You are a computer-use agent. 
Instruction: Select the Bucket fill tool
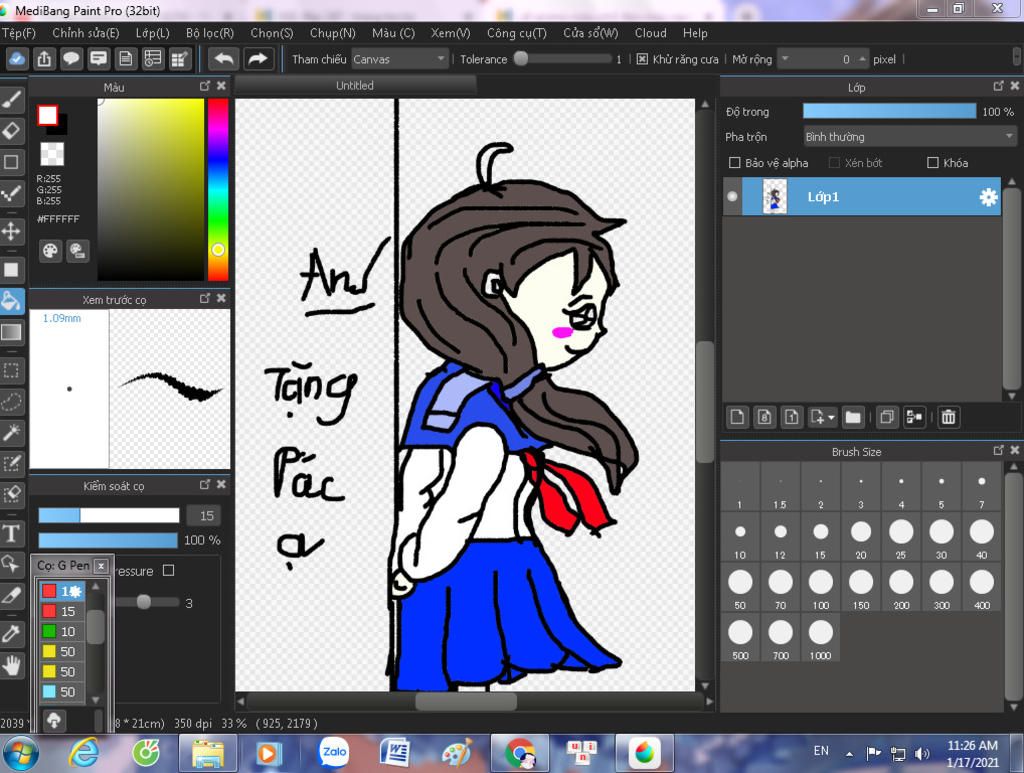pos(12,301)
